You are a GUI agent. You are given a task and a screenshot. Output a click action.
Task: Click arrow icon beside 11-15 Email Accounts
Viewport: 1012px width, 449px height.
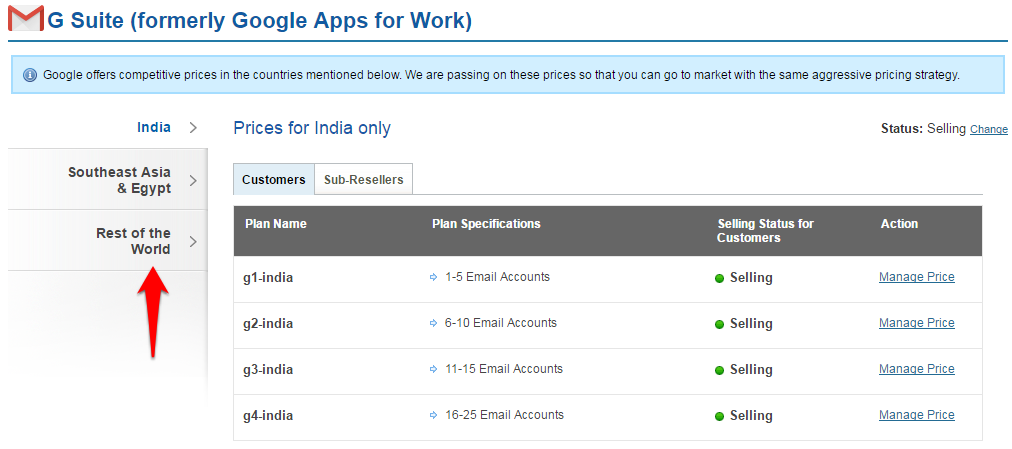point(433,370)
